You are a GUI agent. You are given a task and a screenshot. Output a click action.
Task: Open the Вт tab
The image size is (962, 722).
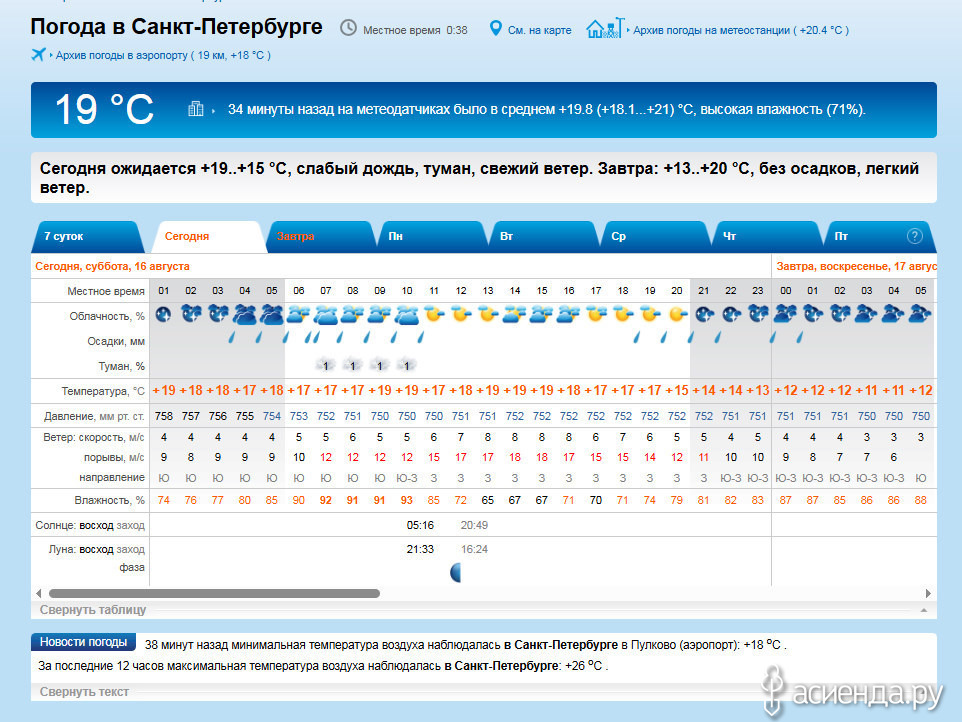(542, 237)
